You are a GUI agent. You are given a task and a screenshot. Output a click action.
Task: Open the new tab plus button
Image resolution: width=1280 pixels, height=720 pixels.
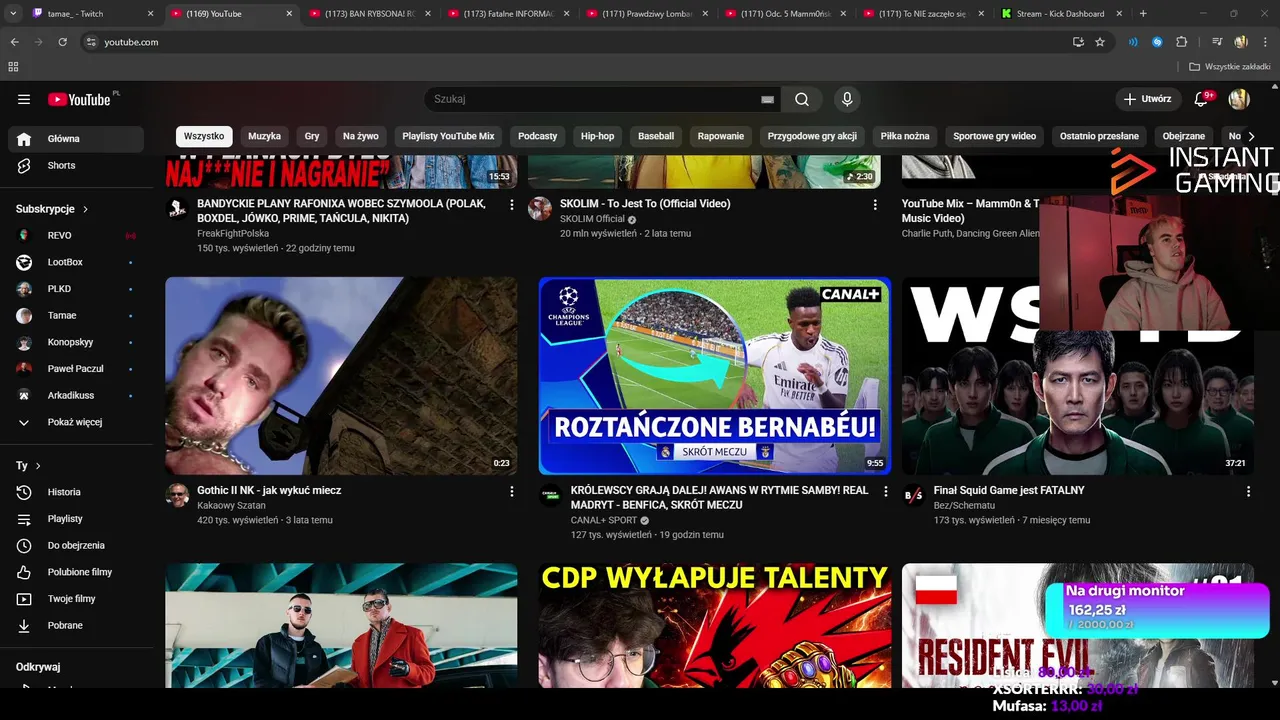click(x=1143, y=14)
